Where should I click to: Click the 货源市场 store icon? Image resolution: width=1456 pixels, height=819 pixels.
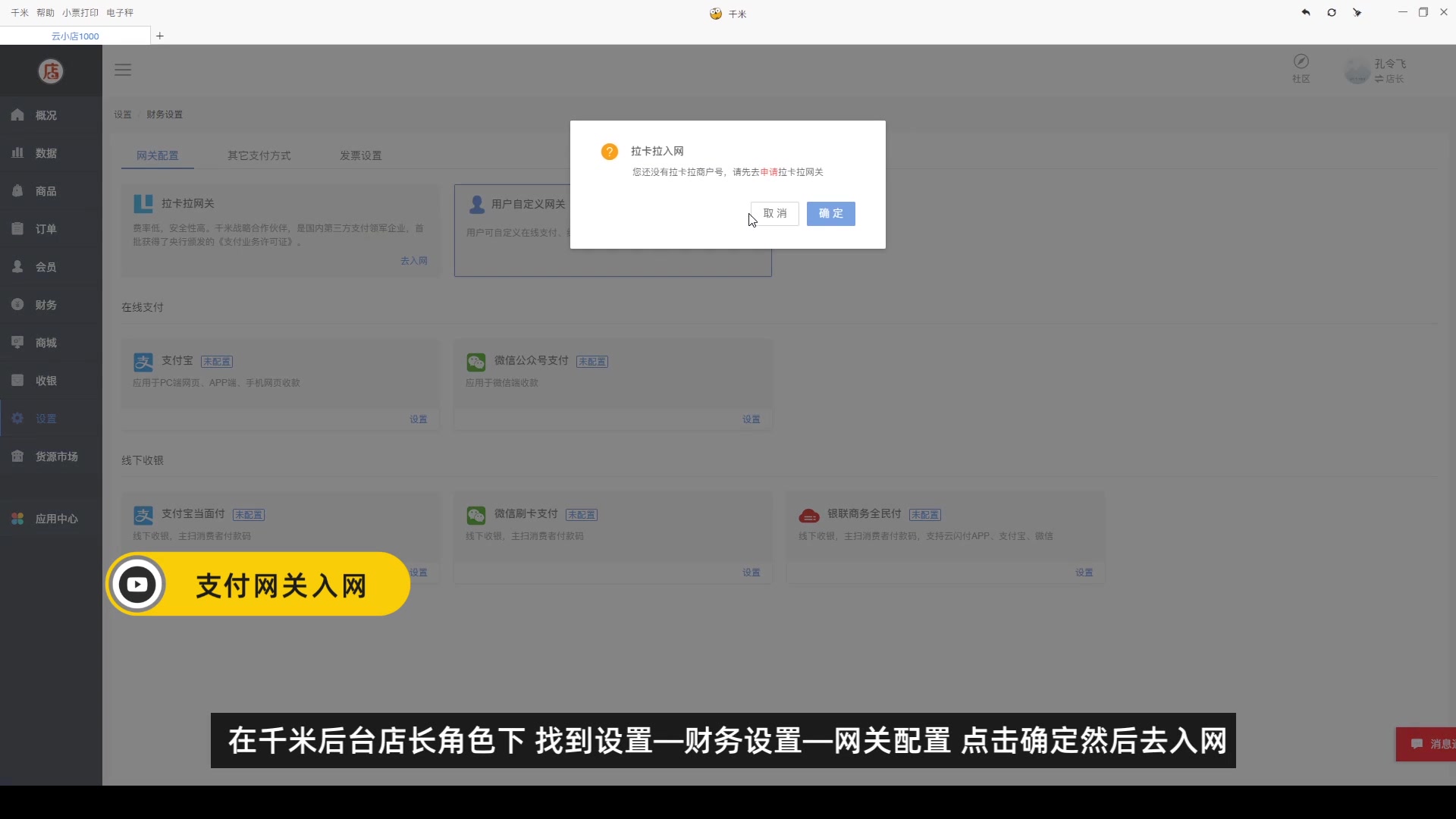pos(17,456)
